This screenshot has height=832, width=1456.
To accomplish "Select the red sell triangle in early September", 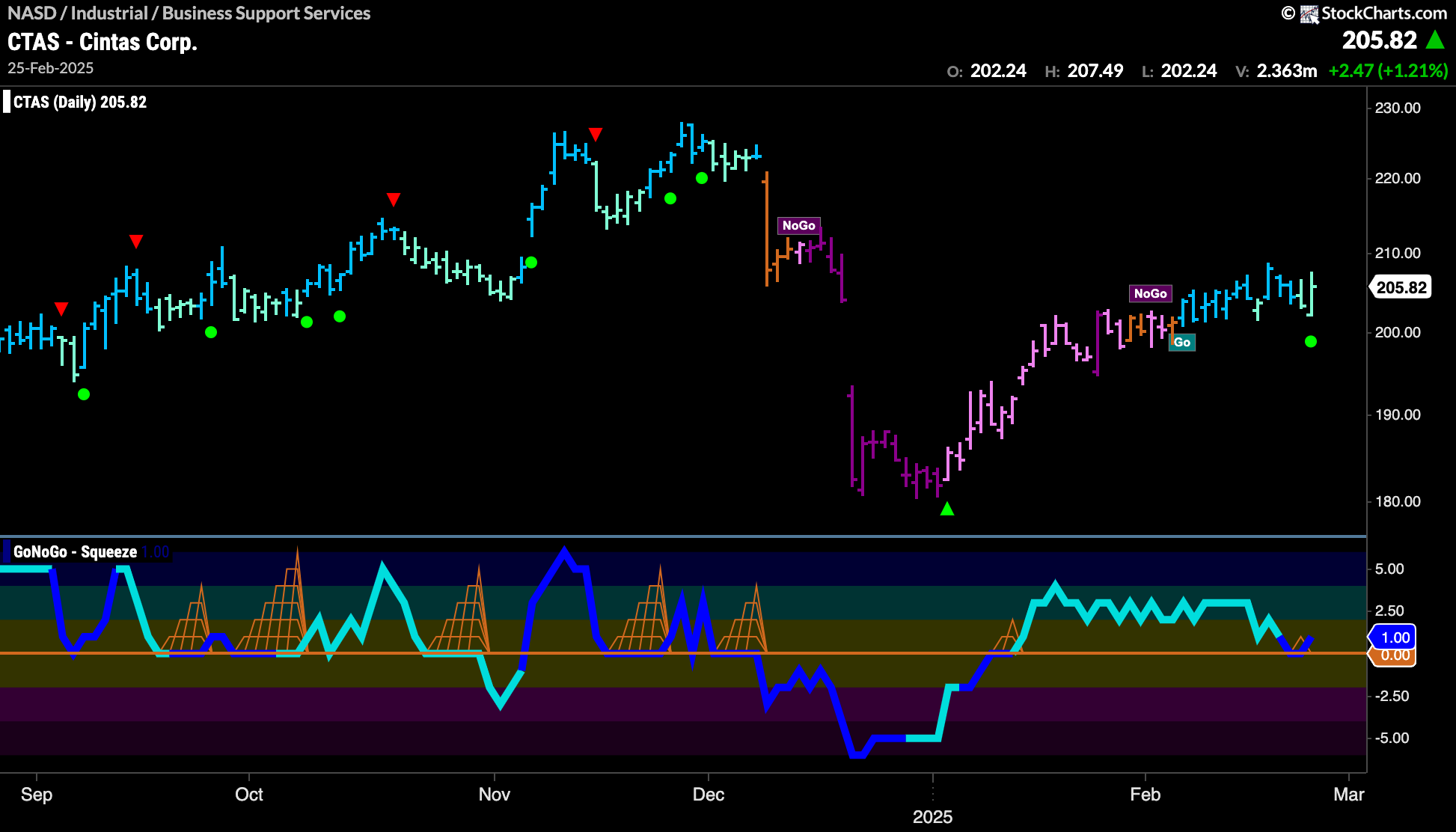I will point(61,309).
